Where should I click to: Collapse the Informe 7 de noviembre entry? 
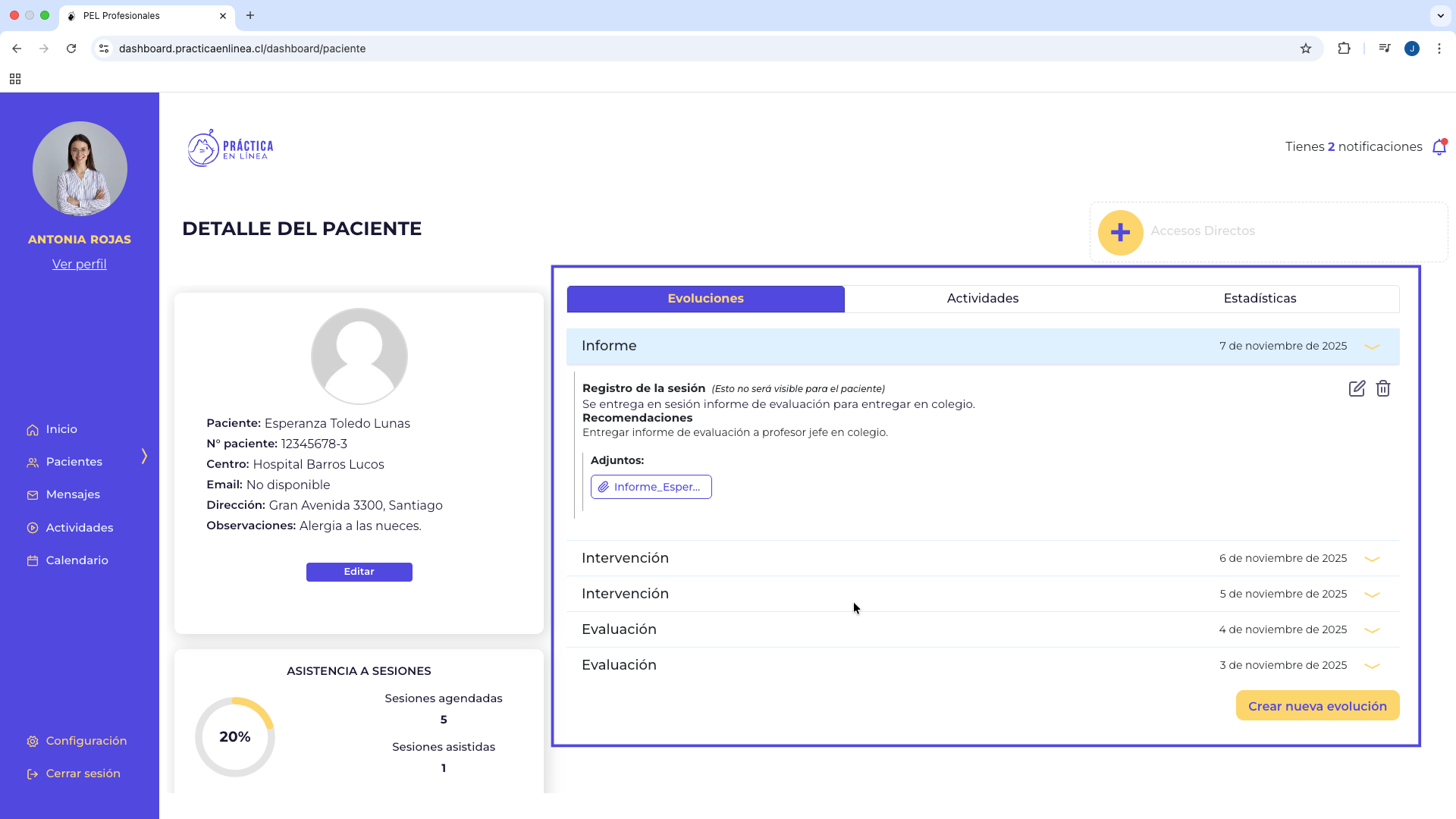tap(1371, 347)
